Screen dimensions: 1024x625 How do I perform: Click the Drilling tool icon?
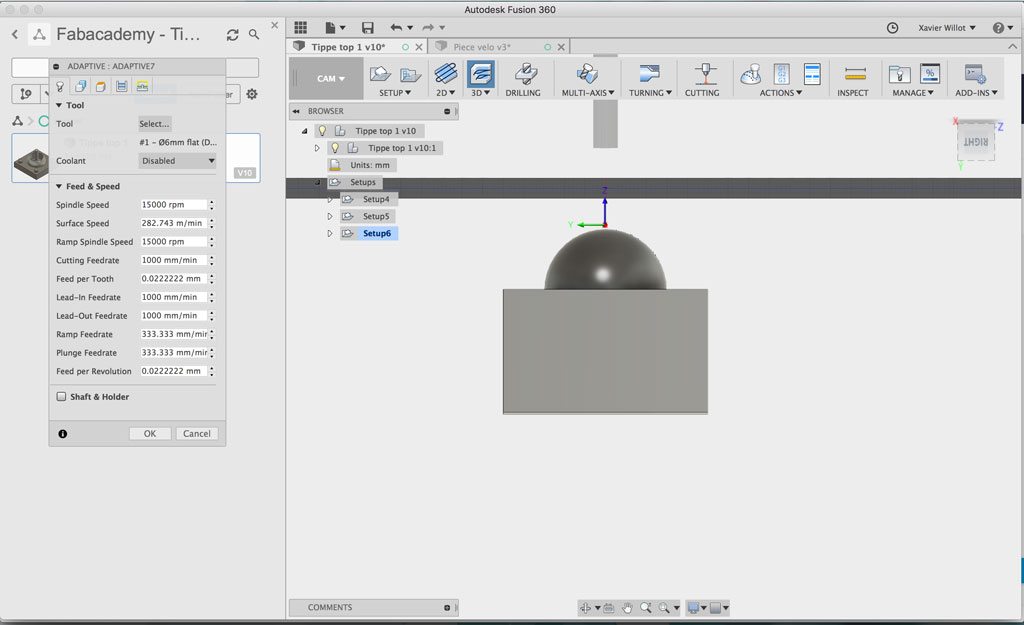coord(524,74)
